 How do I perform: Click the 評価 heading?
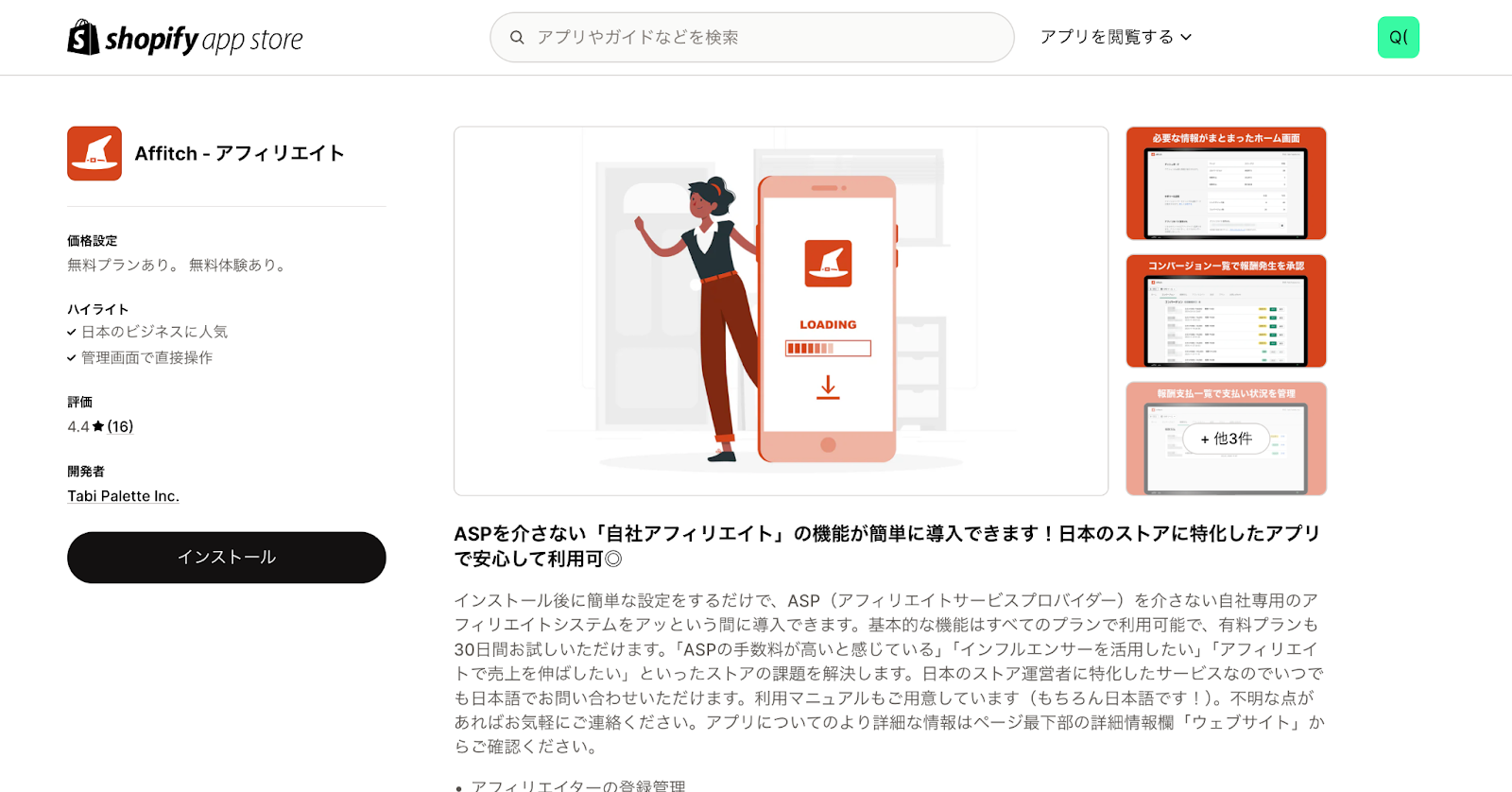click(80, 402)
